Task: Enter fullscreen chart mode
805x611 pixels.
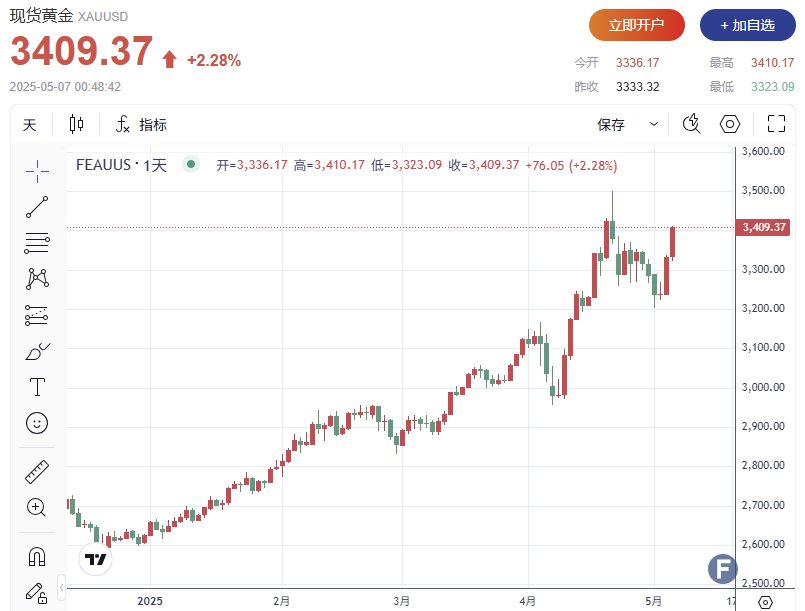Action: coord(776,125)
